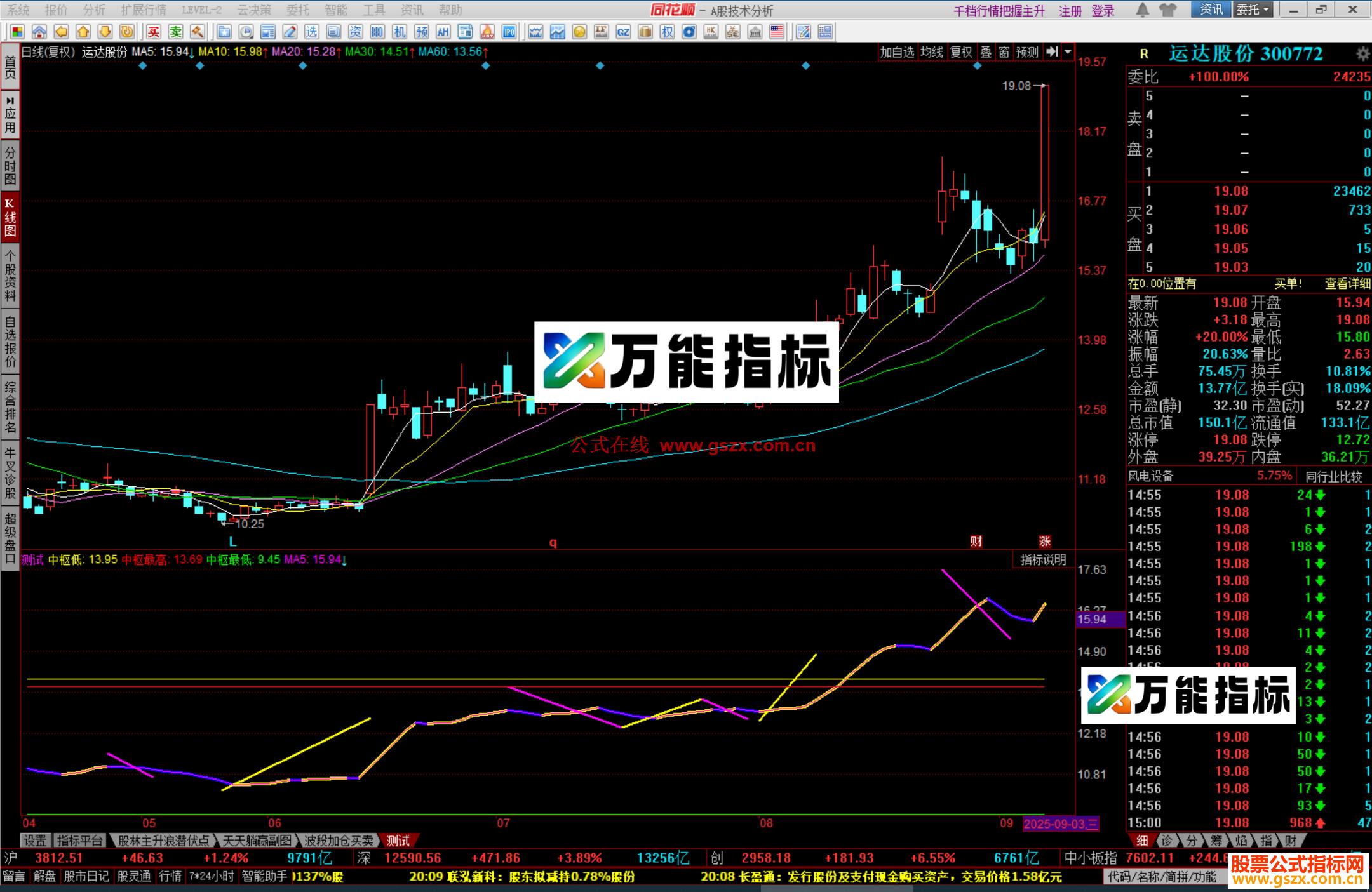Click the home icon in the toolbar
The height and width of the screenshot is (892, 1372).
pos(39,30)
